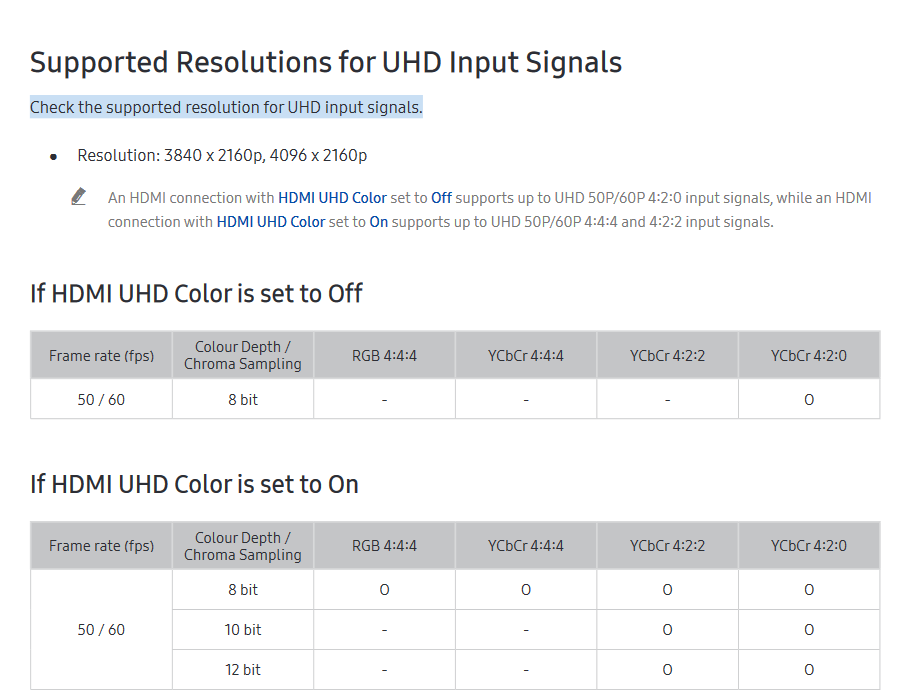Click the bullet point before Resolution
This screenshot has width=899, height=698.
[54, 156]
